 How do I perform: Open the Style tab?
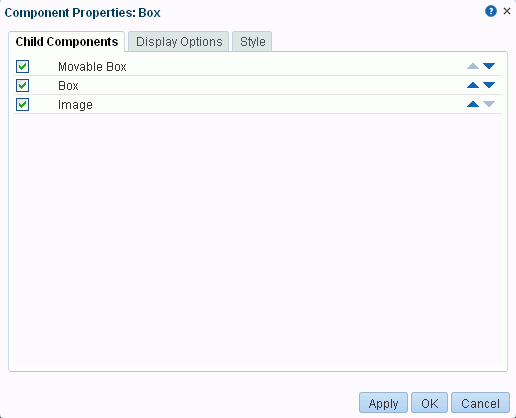coord(252,42)
